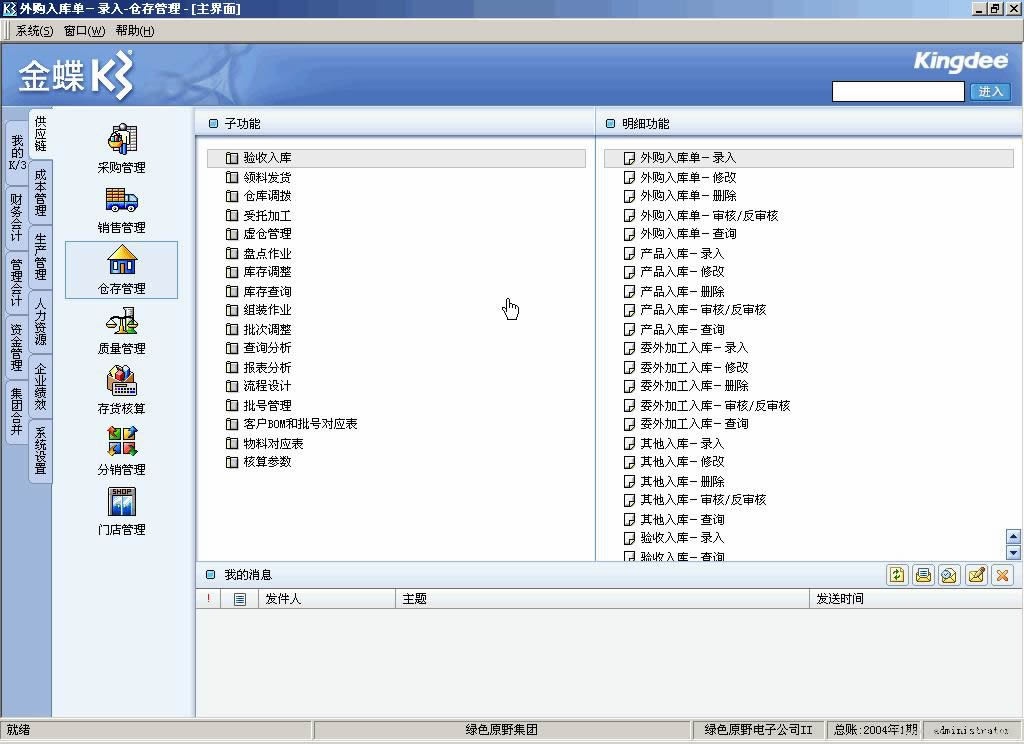Switch to the 生产管理 vertical tab

(40, 257)
